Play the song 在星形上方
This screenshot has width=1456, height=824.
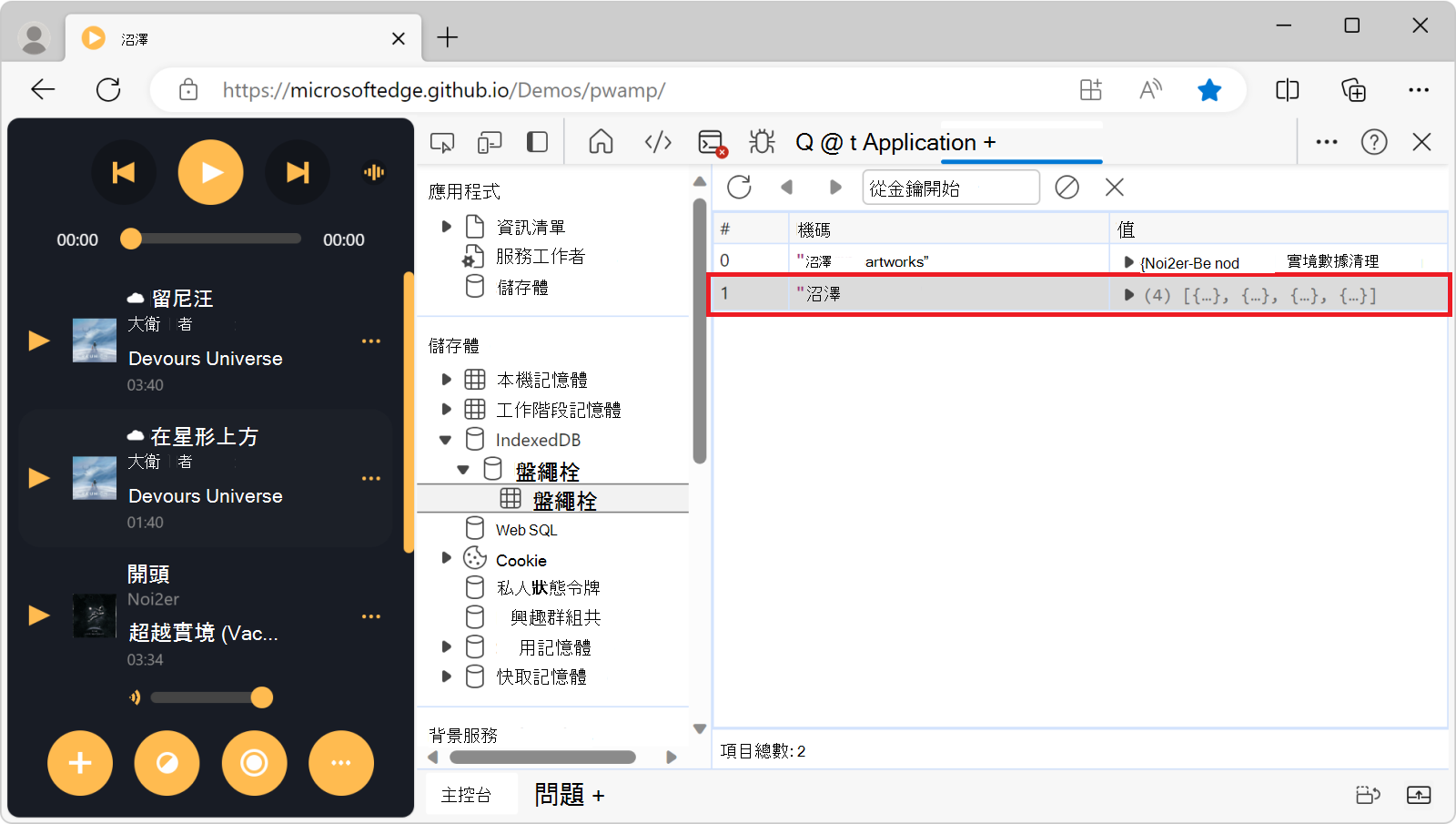39,478
